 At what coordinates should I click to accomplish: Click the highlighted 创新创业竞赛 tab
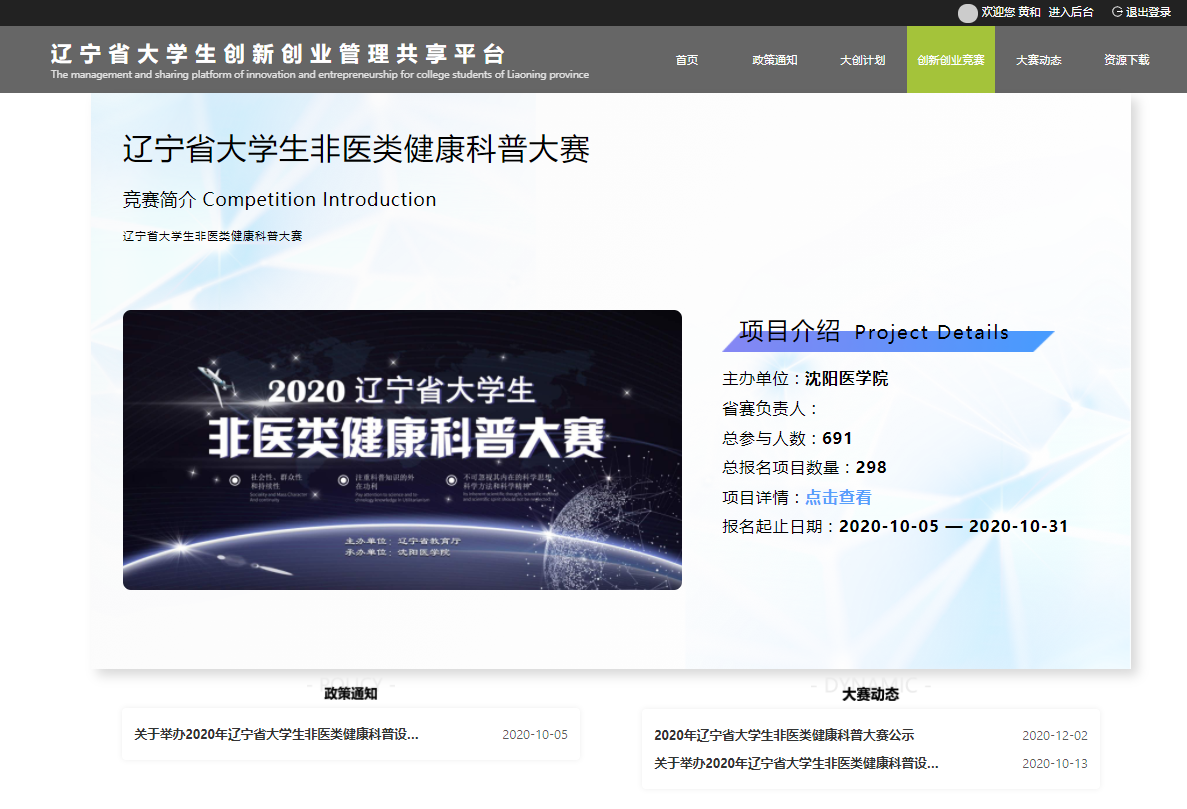coord(950,60)
